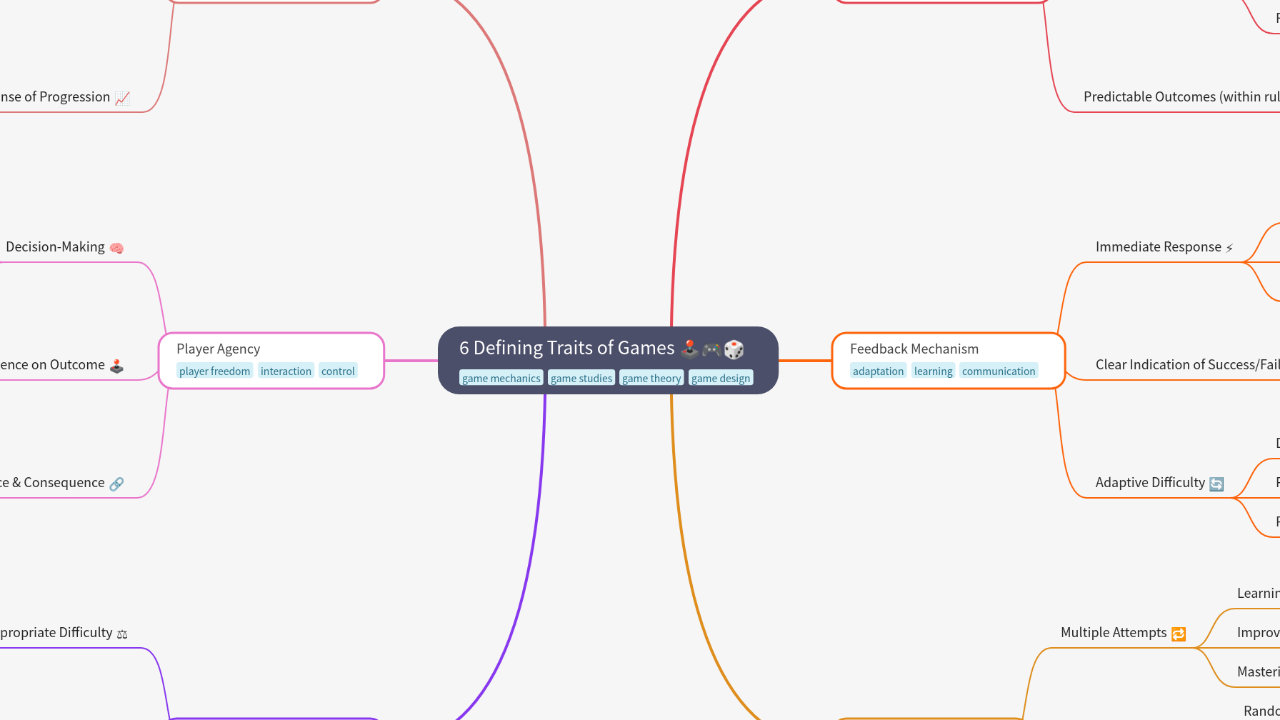The image size is (1280, 720).
Task: Click the brain icon beside Decision-Making
Action: point(116,248)
